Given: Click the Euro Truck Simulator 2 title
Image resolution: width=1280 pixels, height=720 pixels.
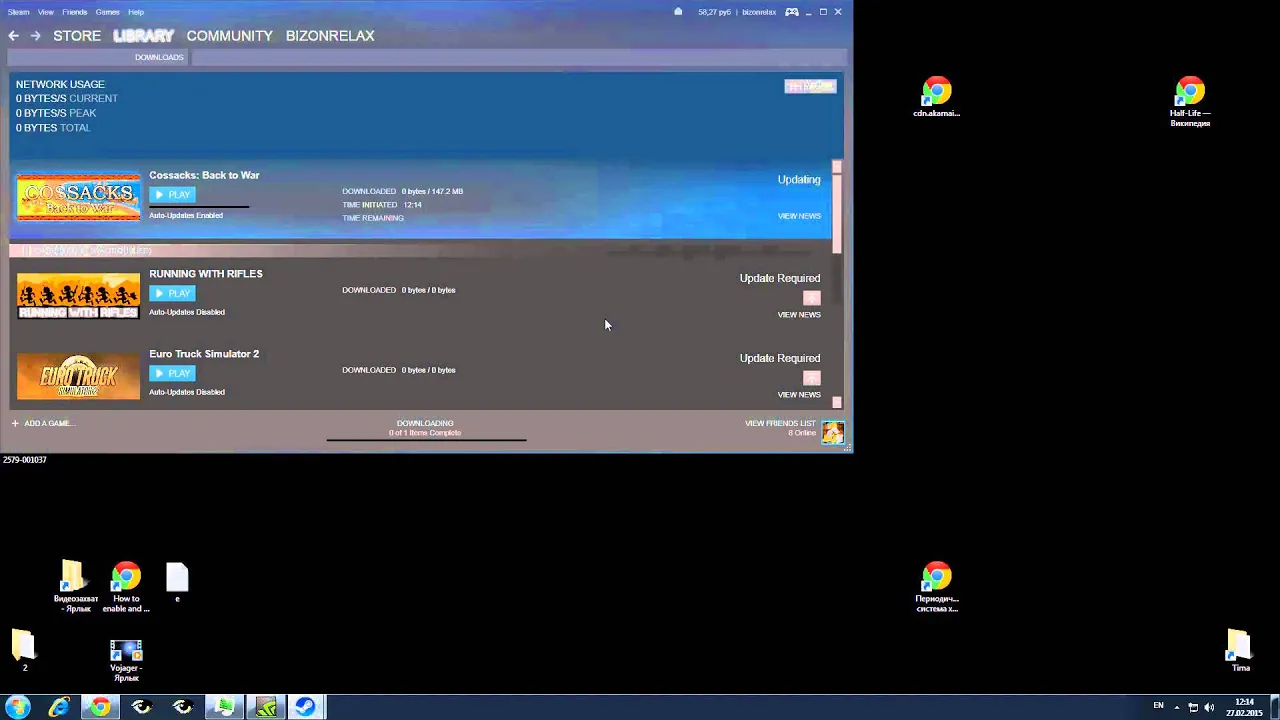Looking at the screenshot, I should (x=204, y=354).
